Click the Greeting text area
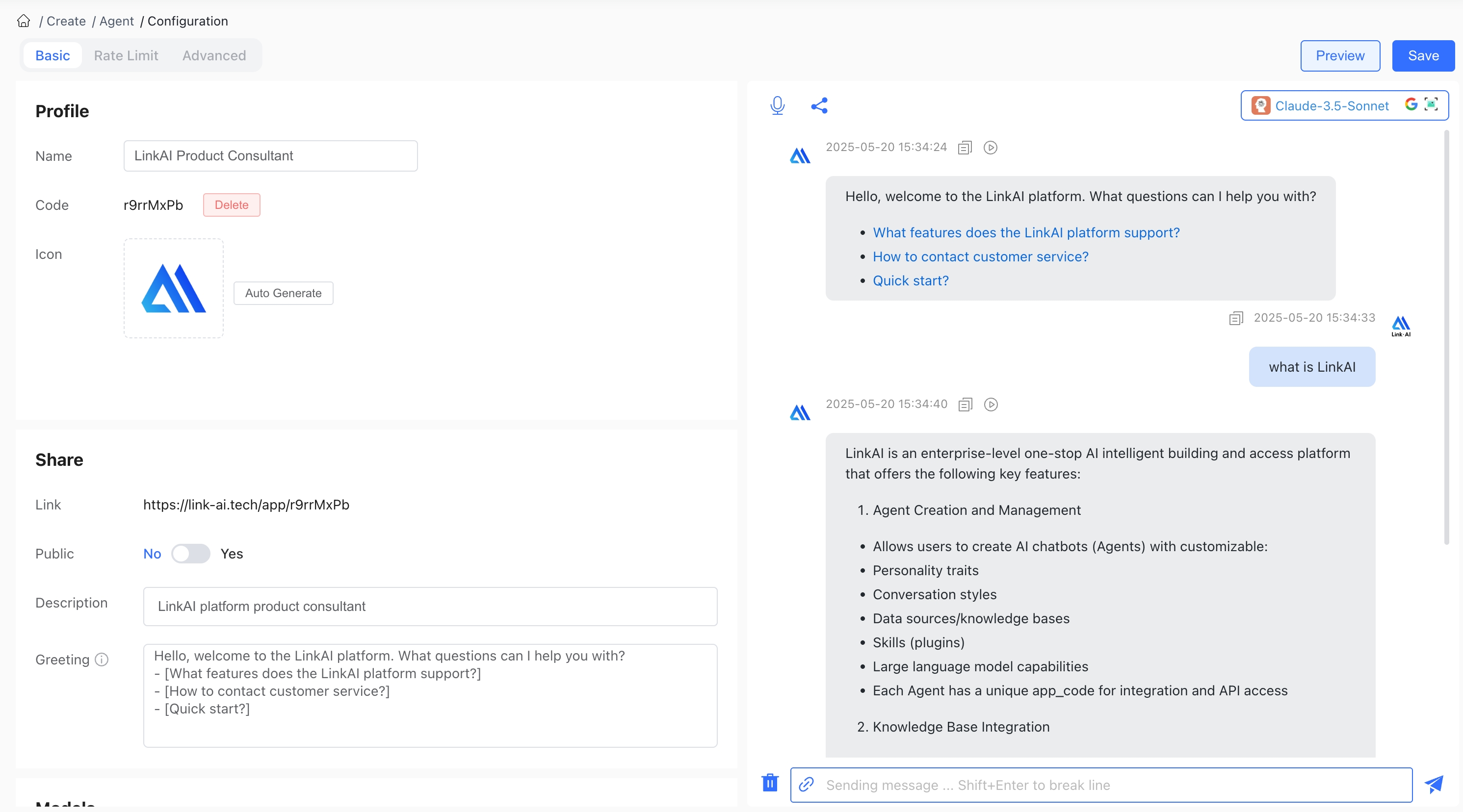The width and height of the screenshot is (1463, 812). (430, 696)
